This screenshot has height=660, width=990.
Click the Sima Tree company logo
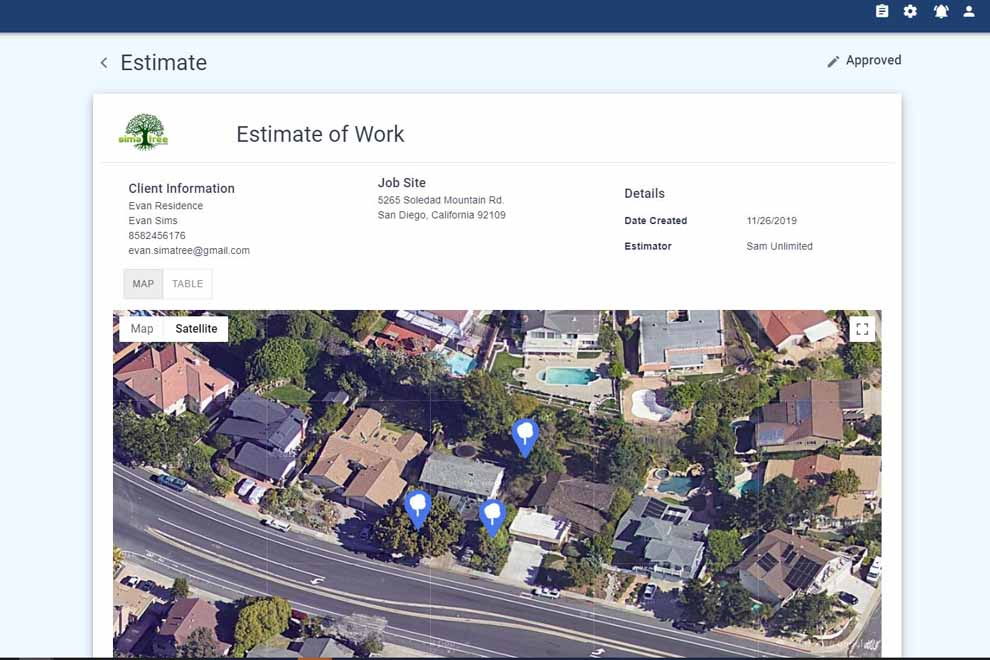(144, 132)
